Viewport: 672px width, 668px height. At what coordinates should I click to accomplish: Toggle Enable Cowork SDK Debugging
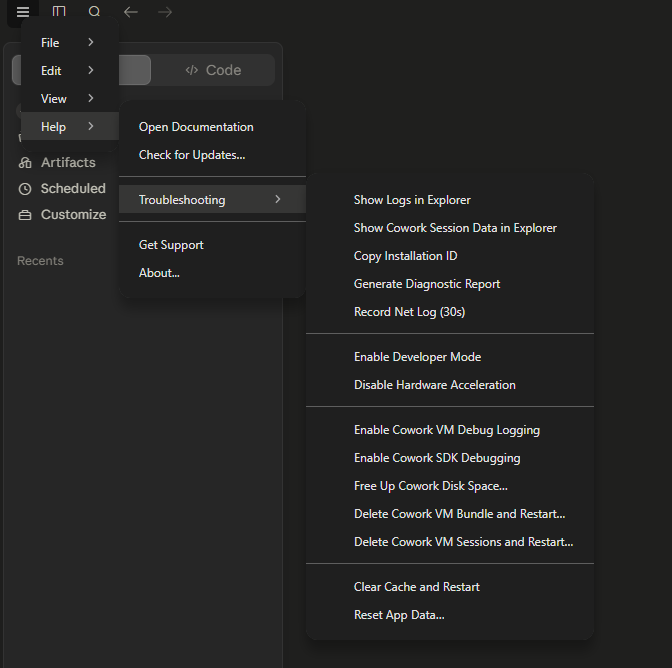(450, 458)
